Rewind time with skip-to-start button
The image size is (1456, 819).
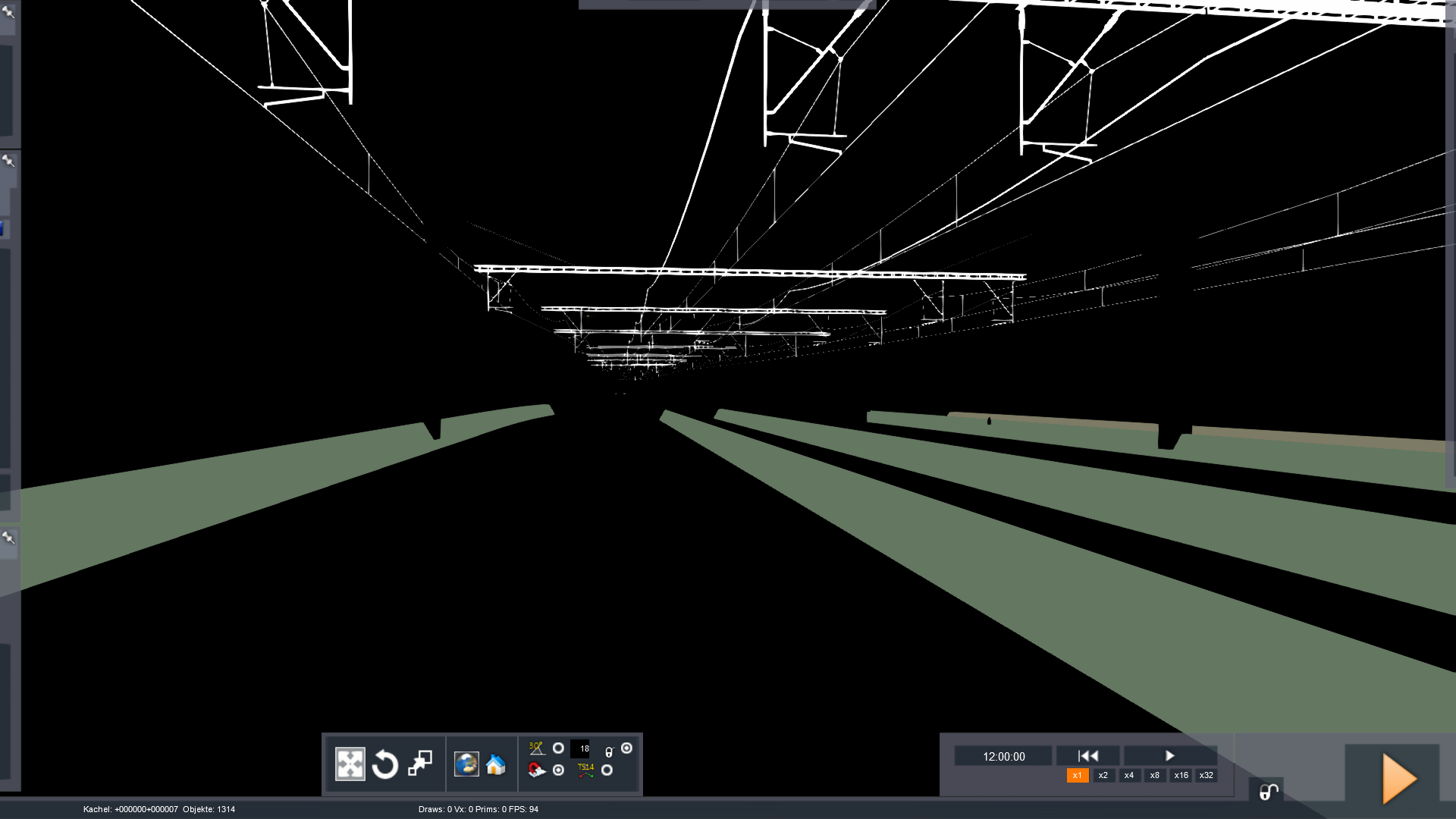tap(1088, 756)
